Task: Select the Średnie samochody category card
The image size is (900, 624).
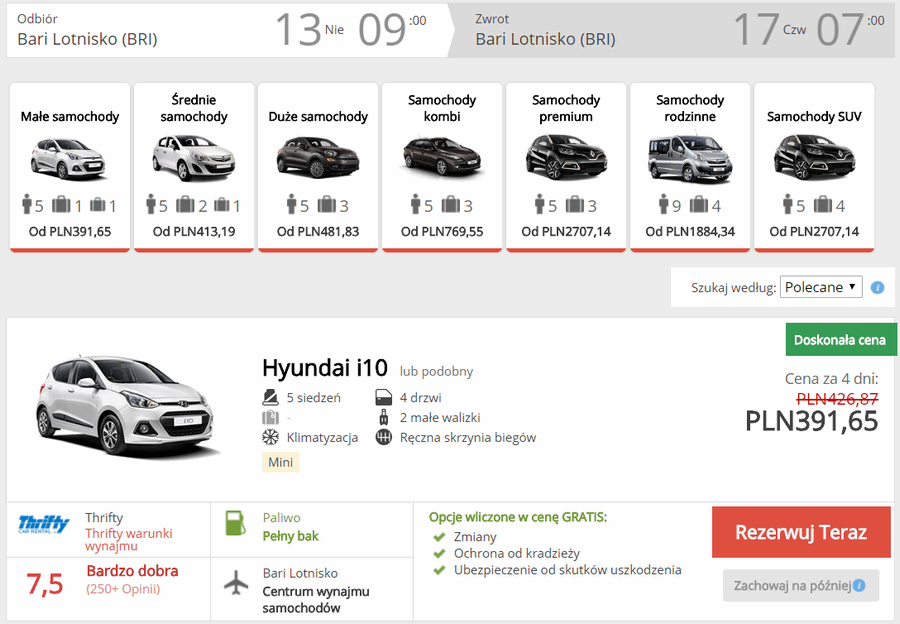Action: [x=194, y=167]
